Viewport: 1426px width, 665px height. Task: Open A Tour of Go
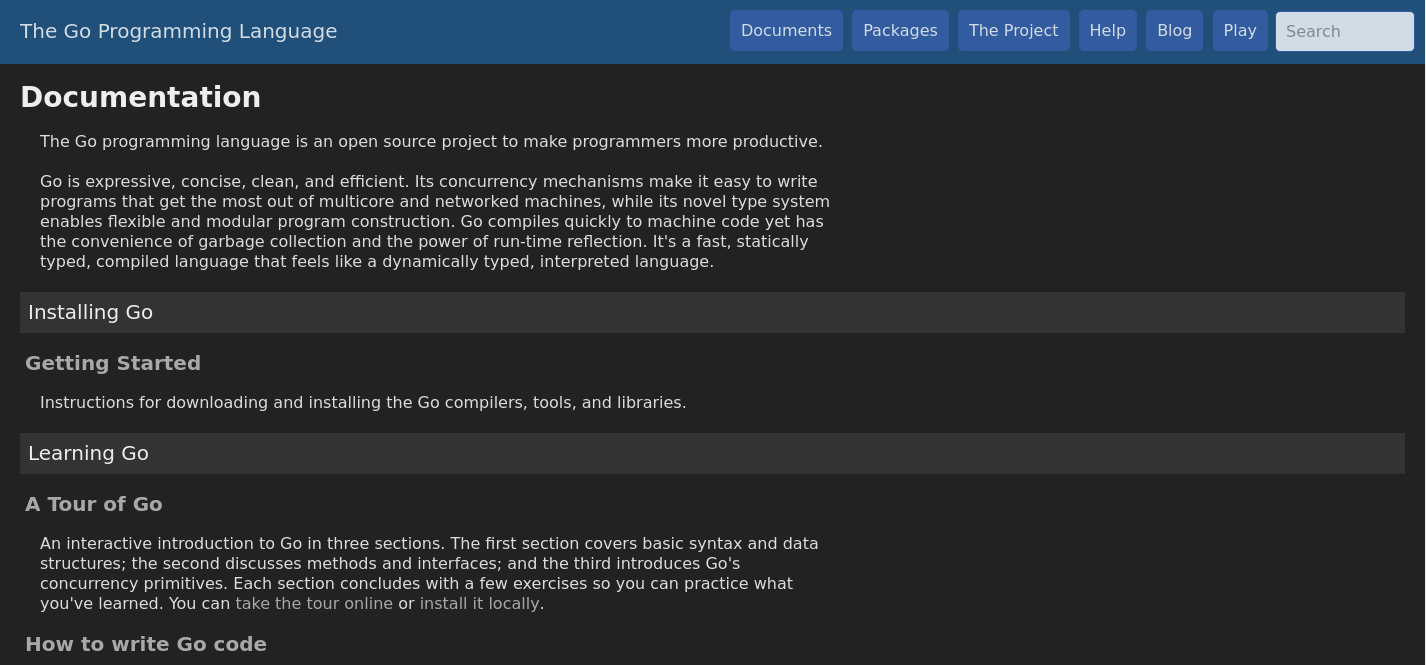[x=93, y=504]
